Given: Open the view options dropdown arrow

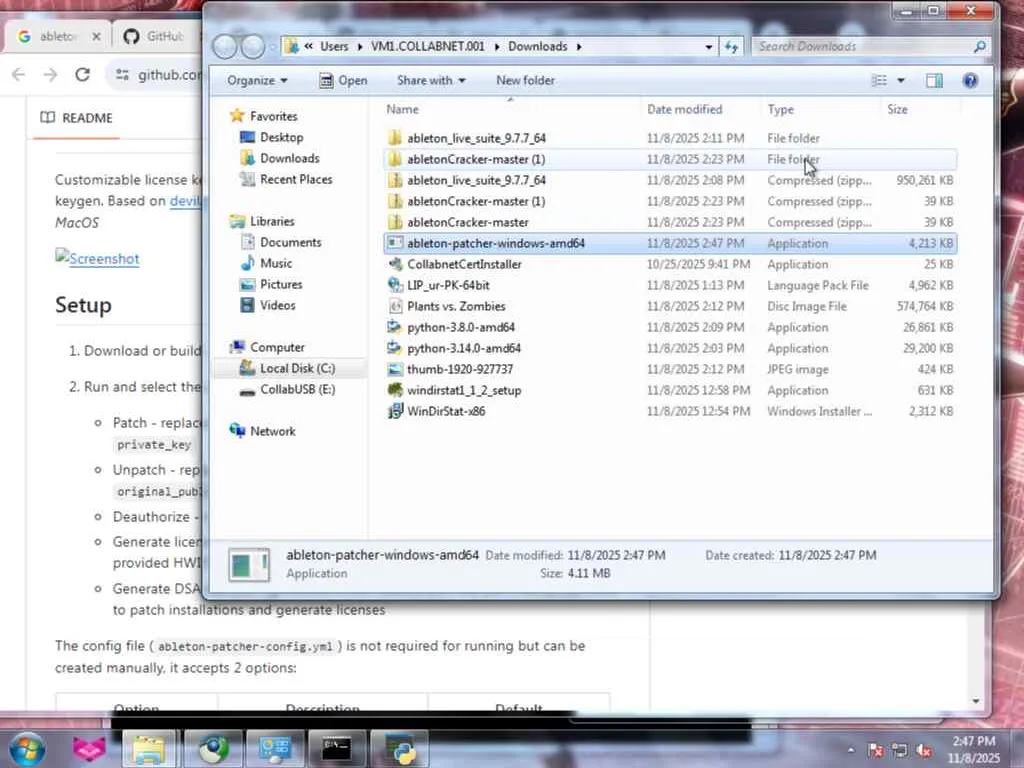Looking at the screenshot, I should pyautogui.click(x=901, y=80).
